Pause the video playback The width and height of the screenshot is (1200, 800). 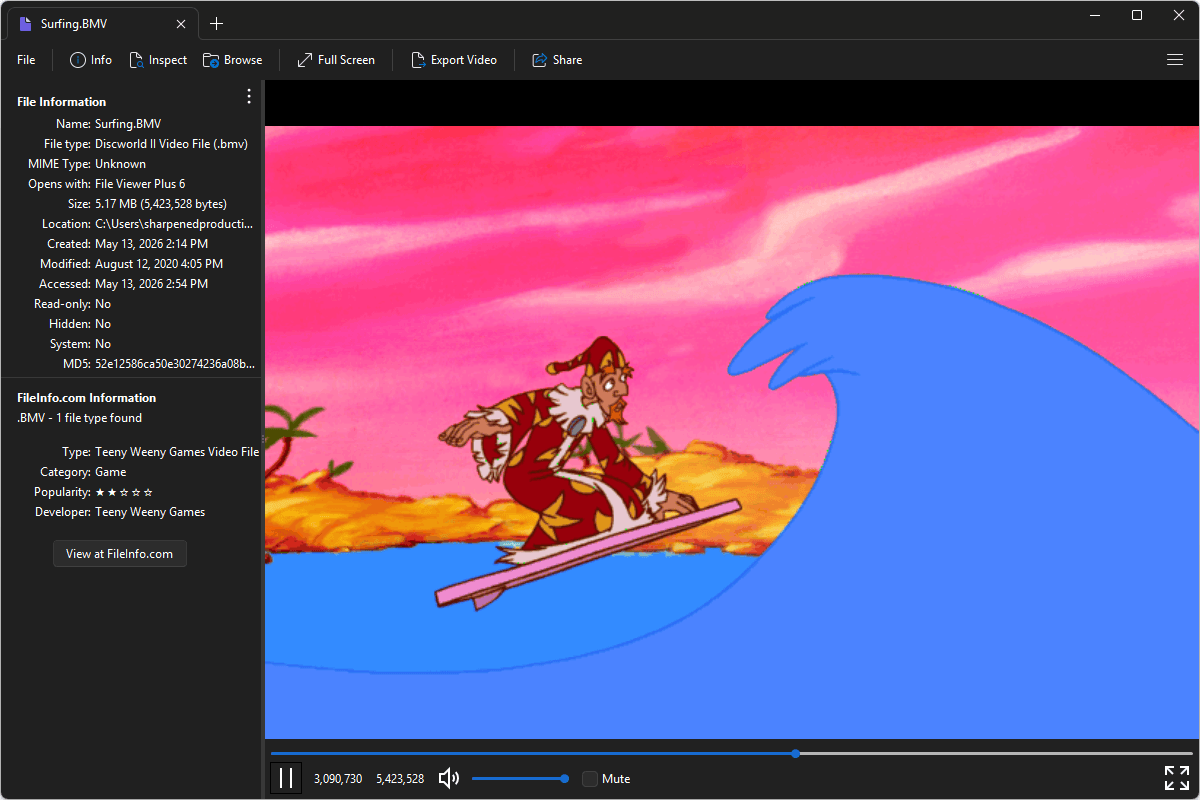(x=286, y=778)
